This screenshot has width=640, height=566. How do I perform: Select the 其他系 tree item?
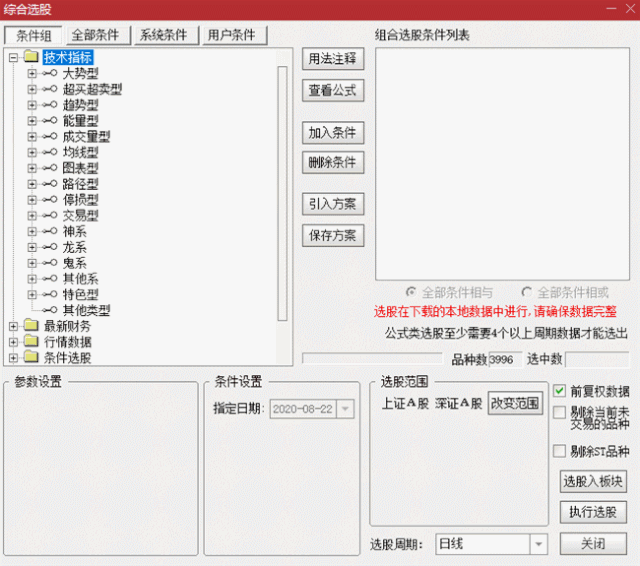(x=80, y=279)
